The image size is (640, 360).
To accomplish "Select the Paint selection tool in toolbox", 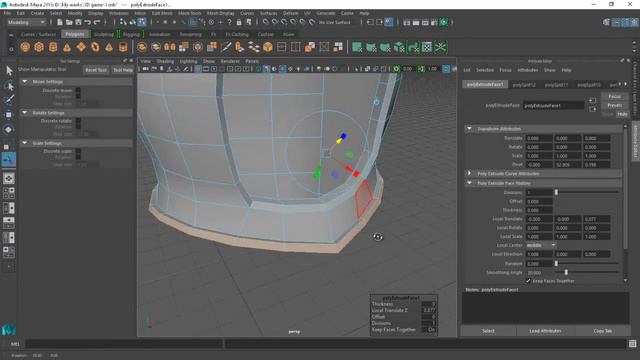I will point(9,100).
